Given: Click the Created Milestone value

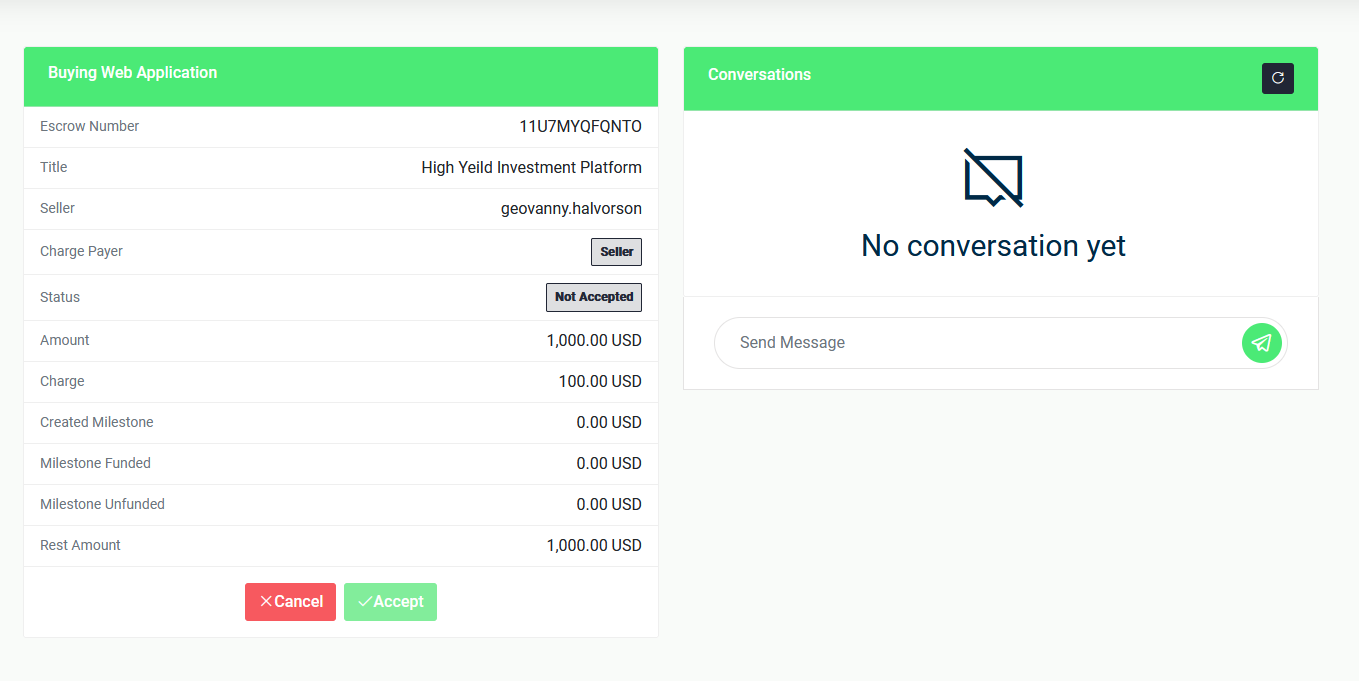Looking at the screenshot, I should (609, 423).
